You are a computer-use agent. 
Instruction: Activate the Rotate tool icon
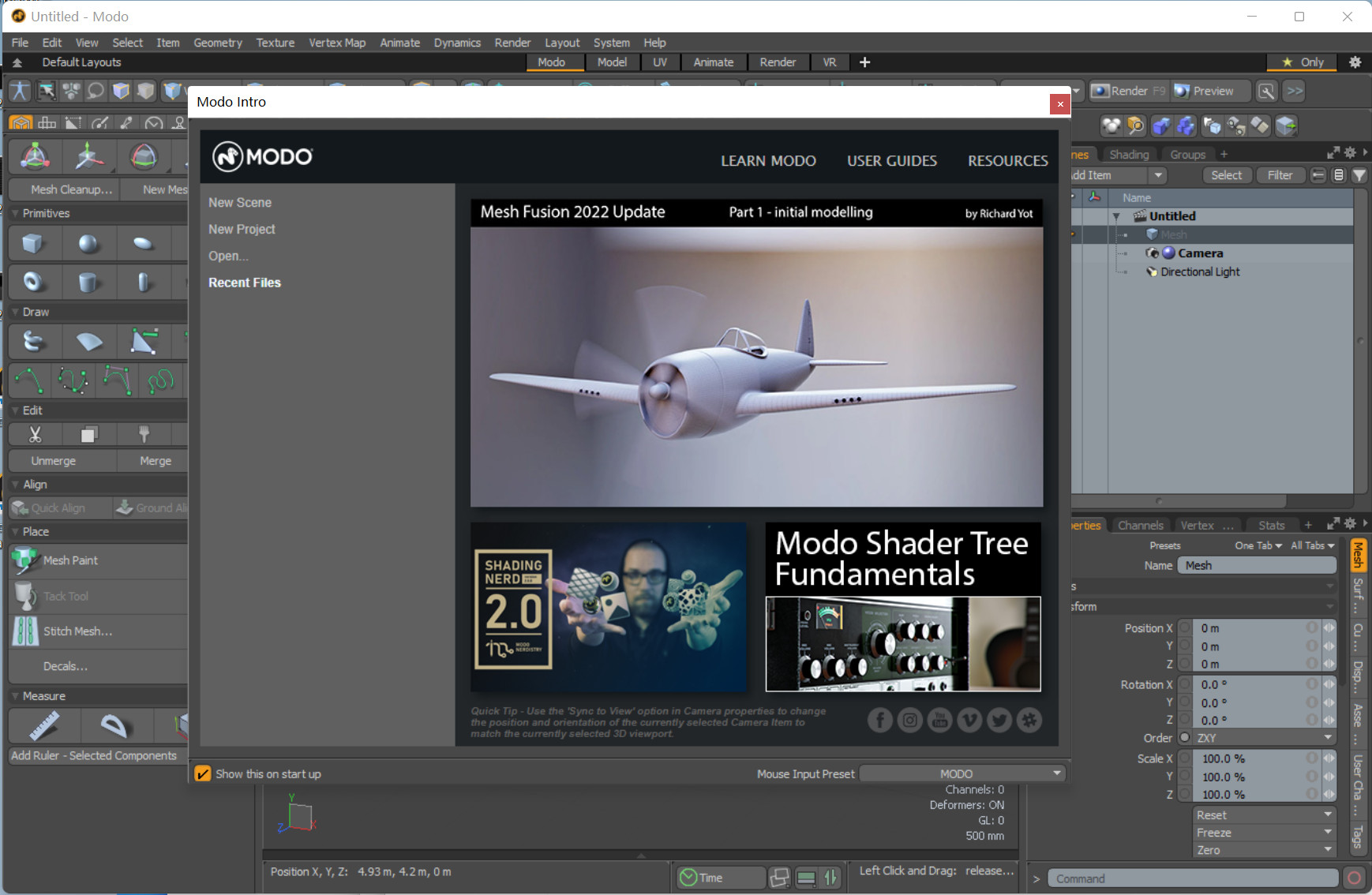point(143,156)
